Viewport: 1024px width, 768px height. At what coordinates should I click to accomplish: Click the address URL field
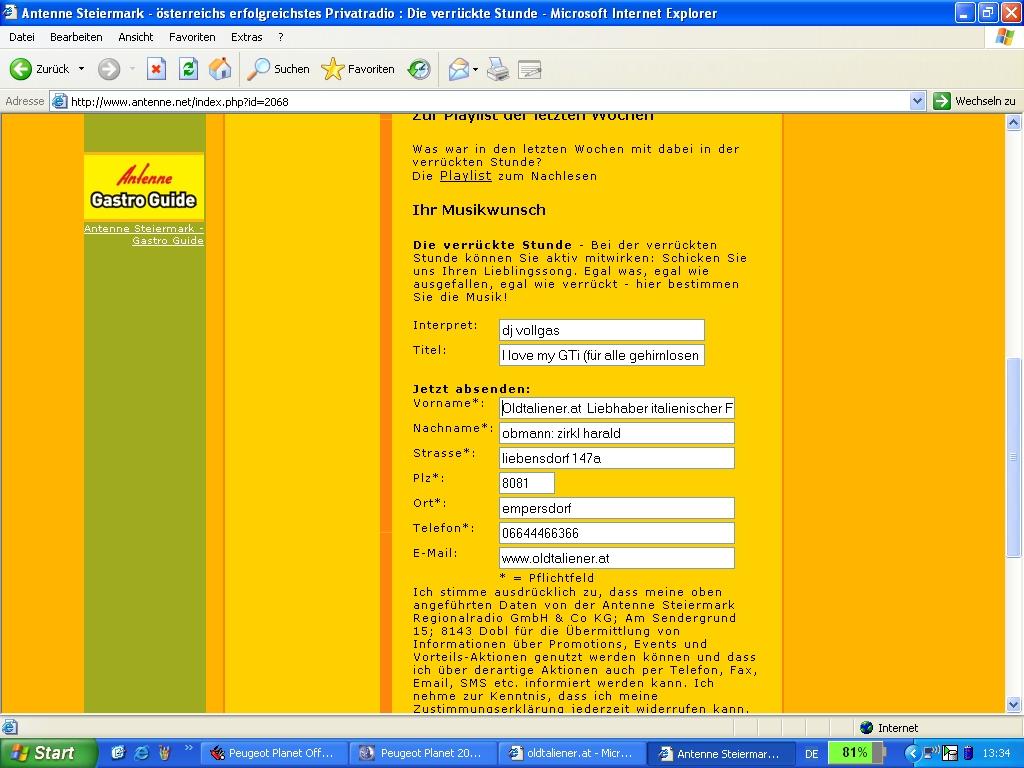click(488, 101)
